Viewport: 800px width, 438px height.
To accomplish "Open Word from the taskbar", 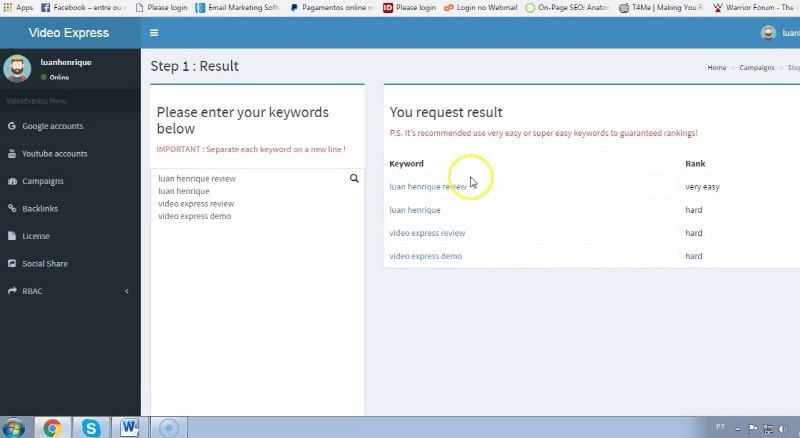I will point(129,428).
